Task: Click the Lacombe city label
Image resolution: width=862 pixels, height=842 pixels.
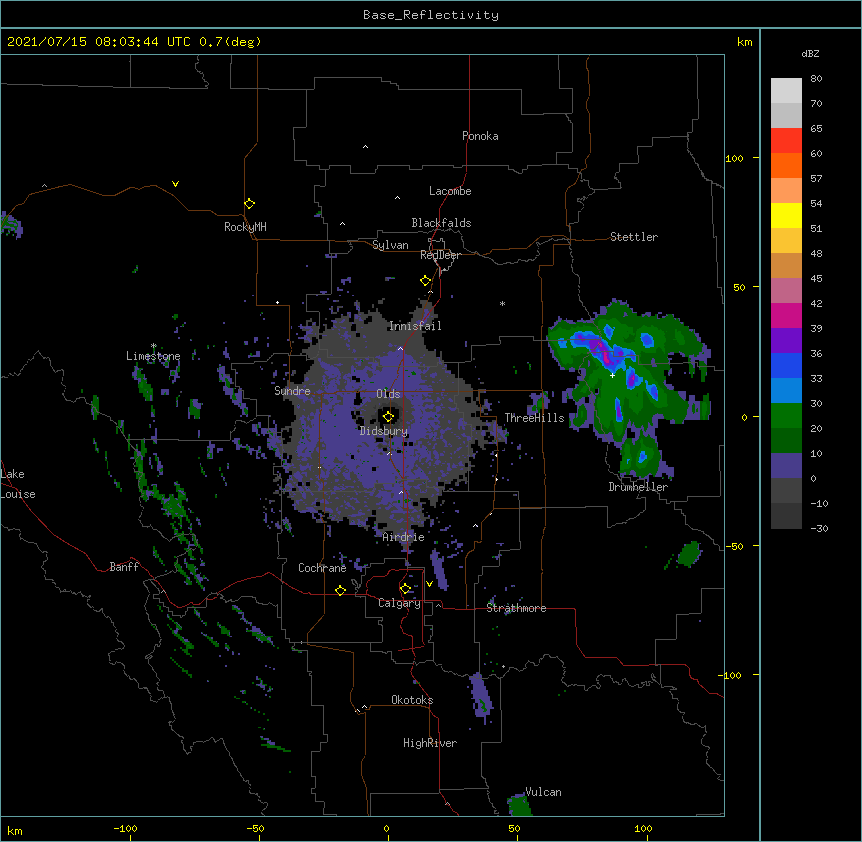Action: 450,191
